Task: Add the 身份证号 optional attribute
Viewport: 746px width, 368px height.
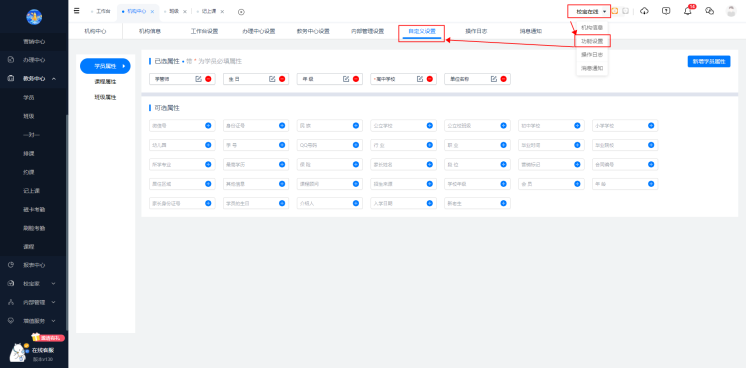Action: 282,126
